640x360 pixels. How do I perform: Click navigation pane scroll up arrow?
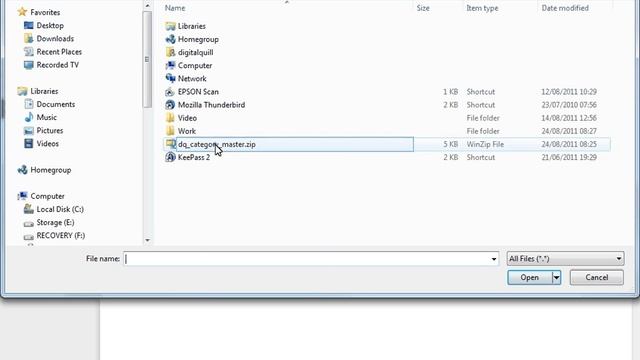(147, 5)
